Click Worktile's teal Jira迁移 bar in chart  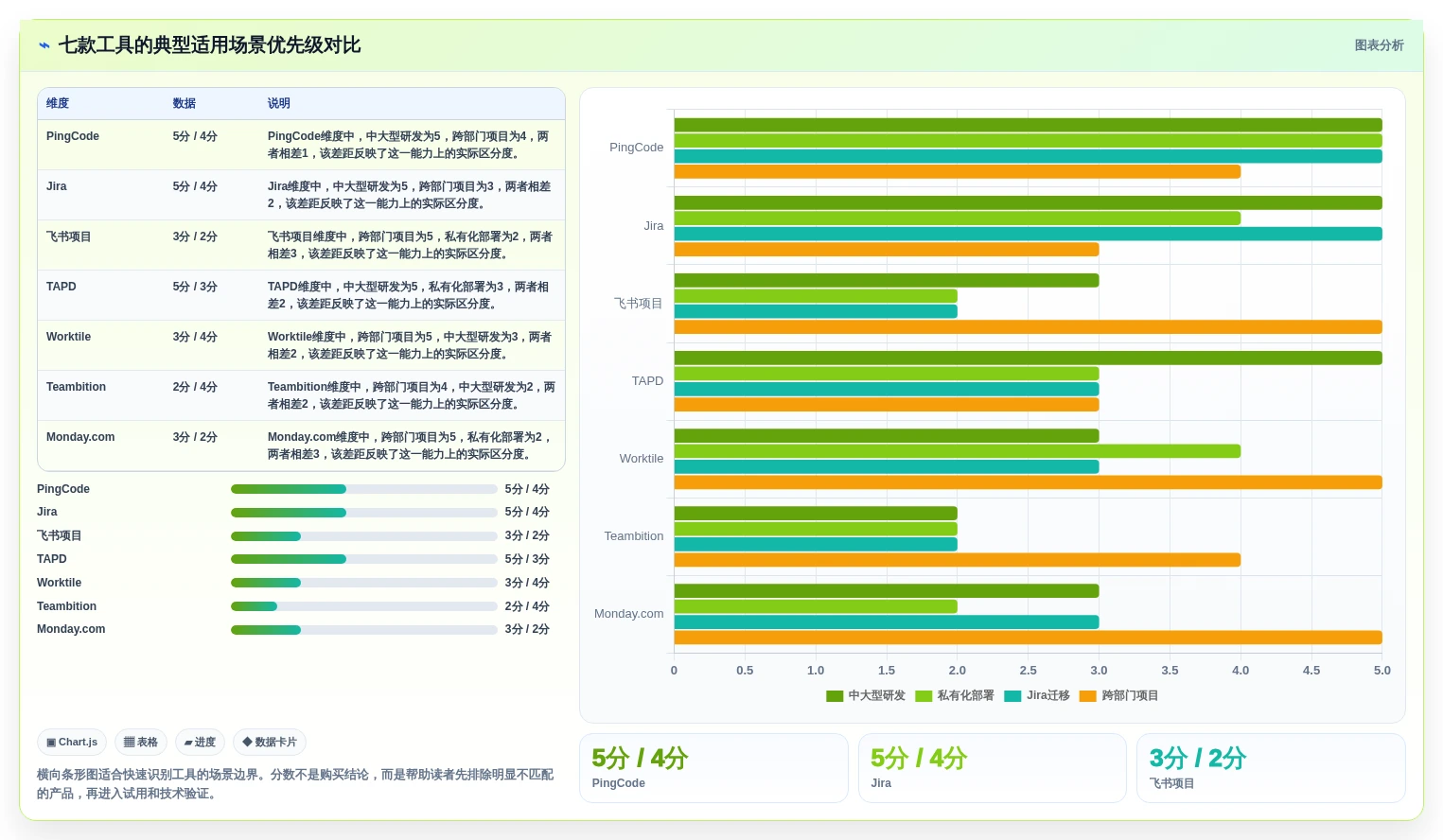[886, 466]
